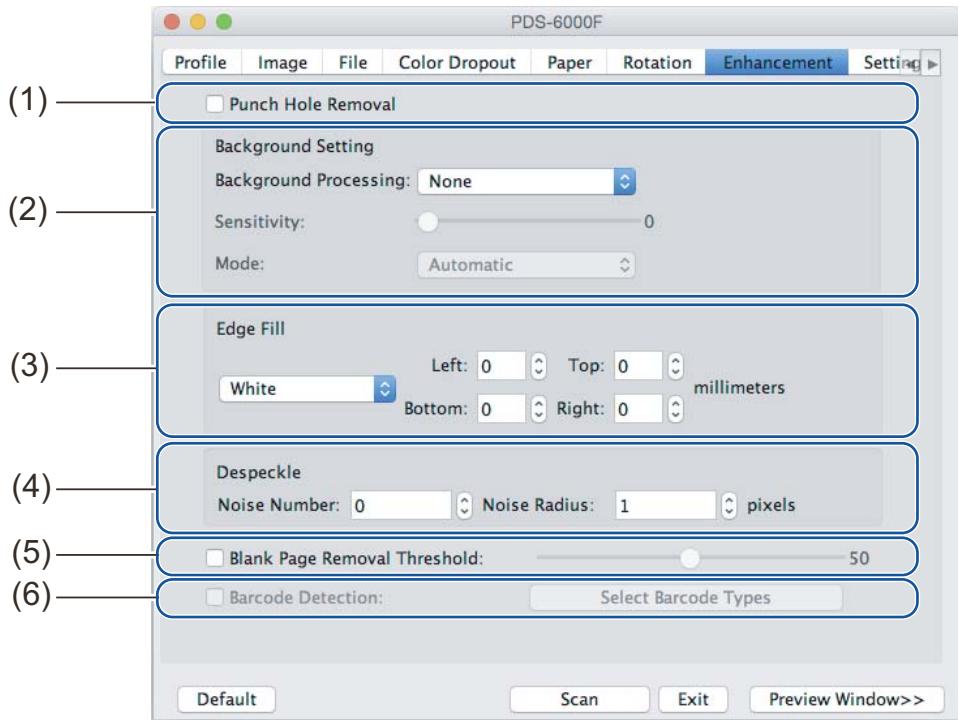Enable Punch Hole Removal checkbox

click(215, 104)
